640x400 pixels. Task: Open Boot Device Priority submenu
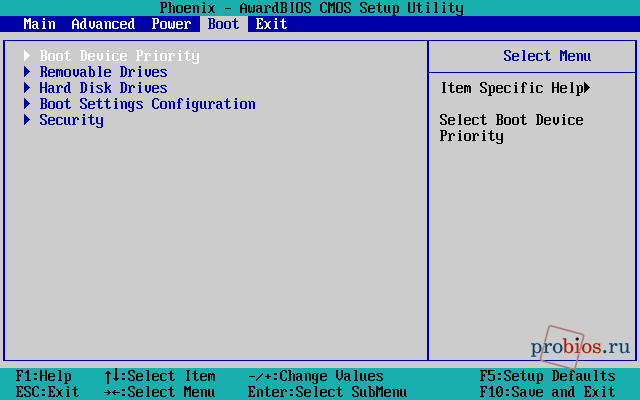tap(119, 56)
